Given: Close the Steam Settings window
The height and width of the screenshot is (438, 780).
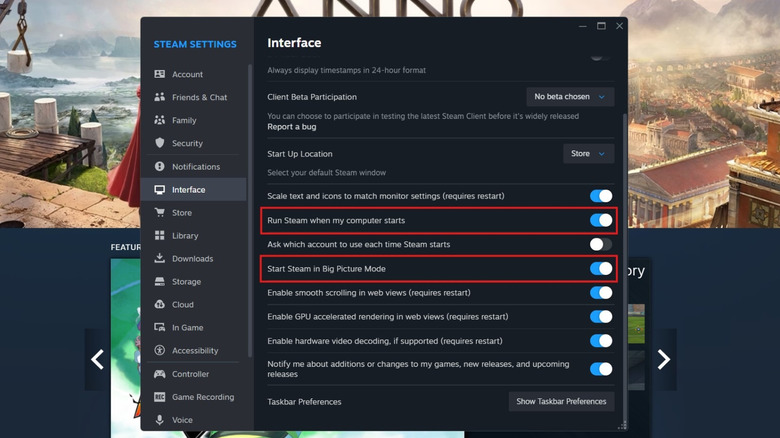Looking at the screenshot, I should [x=619, y=26].
